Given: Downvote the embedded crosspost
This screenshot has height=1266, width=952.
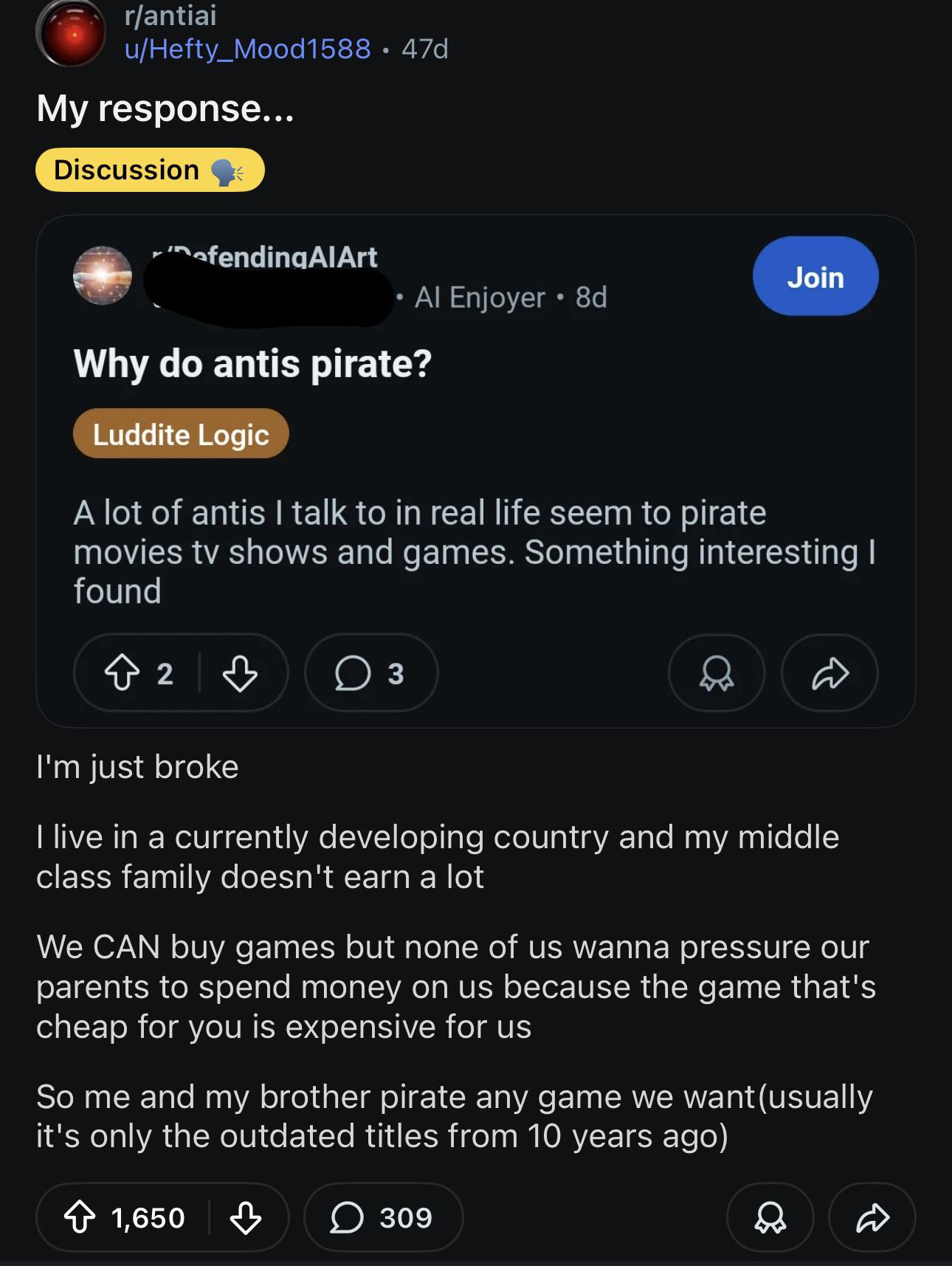Looking at the screenshot, I should point(240,673).
